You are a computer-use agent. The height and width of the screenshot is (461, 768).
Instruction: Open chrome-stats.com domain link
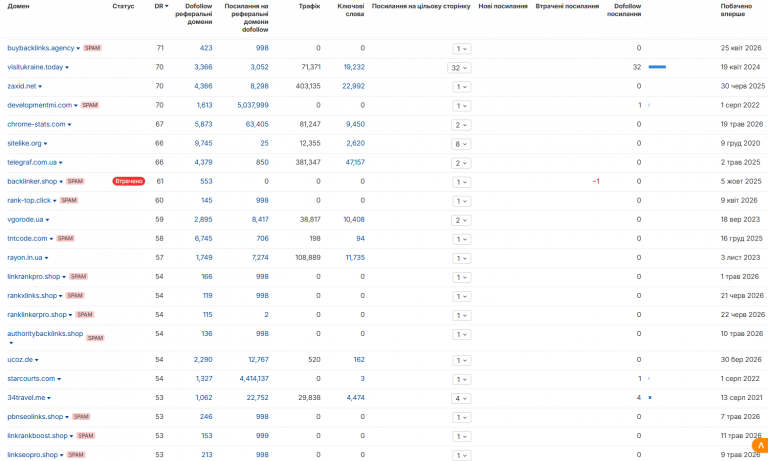pos(36,124)
